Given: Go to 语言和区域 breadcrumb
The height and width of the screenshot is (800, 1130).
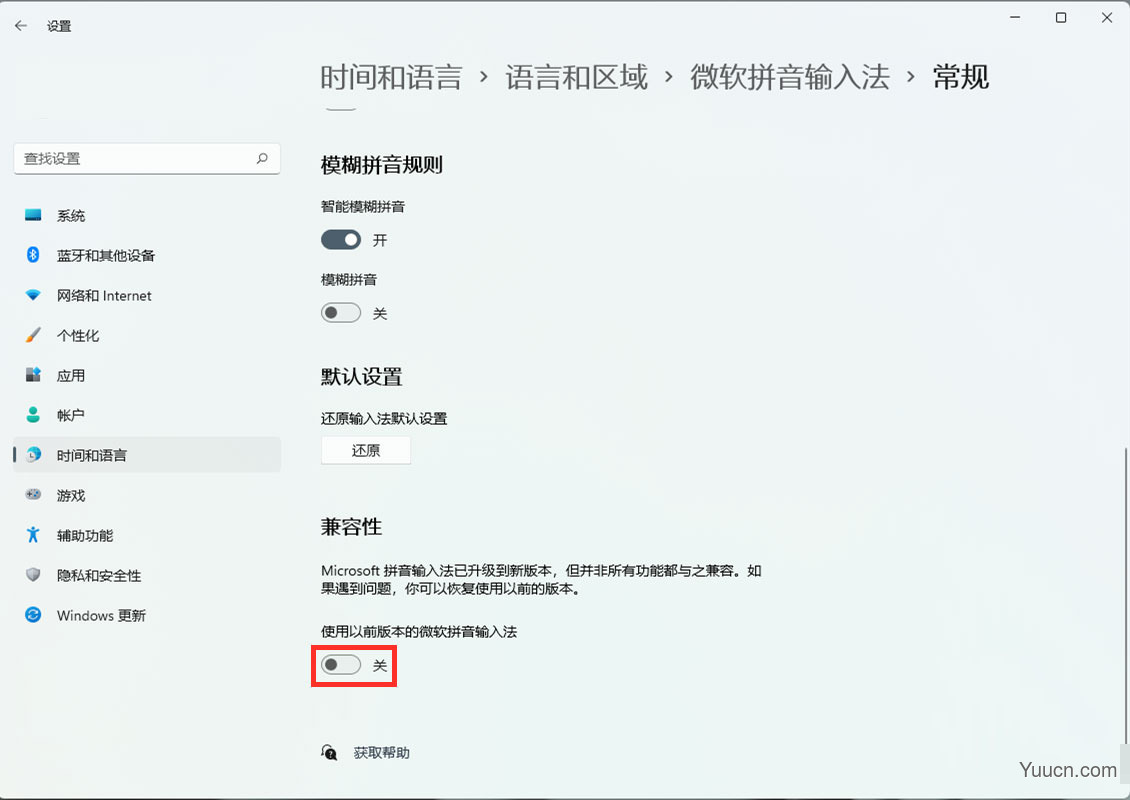Looking at the screenshot, I should 577,77.
